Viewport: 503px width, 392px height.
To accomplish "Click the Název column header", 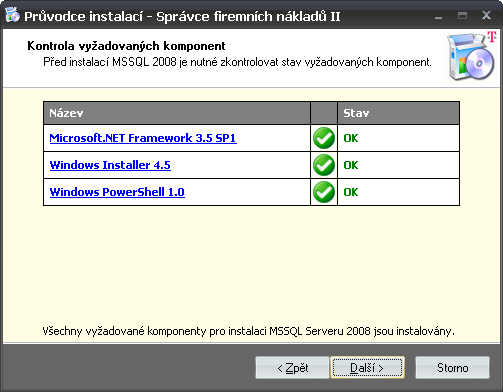I will pos(177,113).
